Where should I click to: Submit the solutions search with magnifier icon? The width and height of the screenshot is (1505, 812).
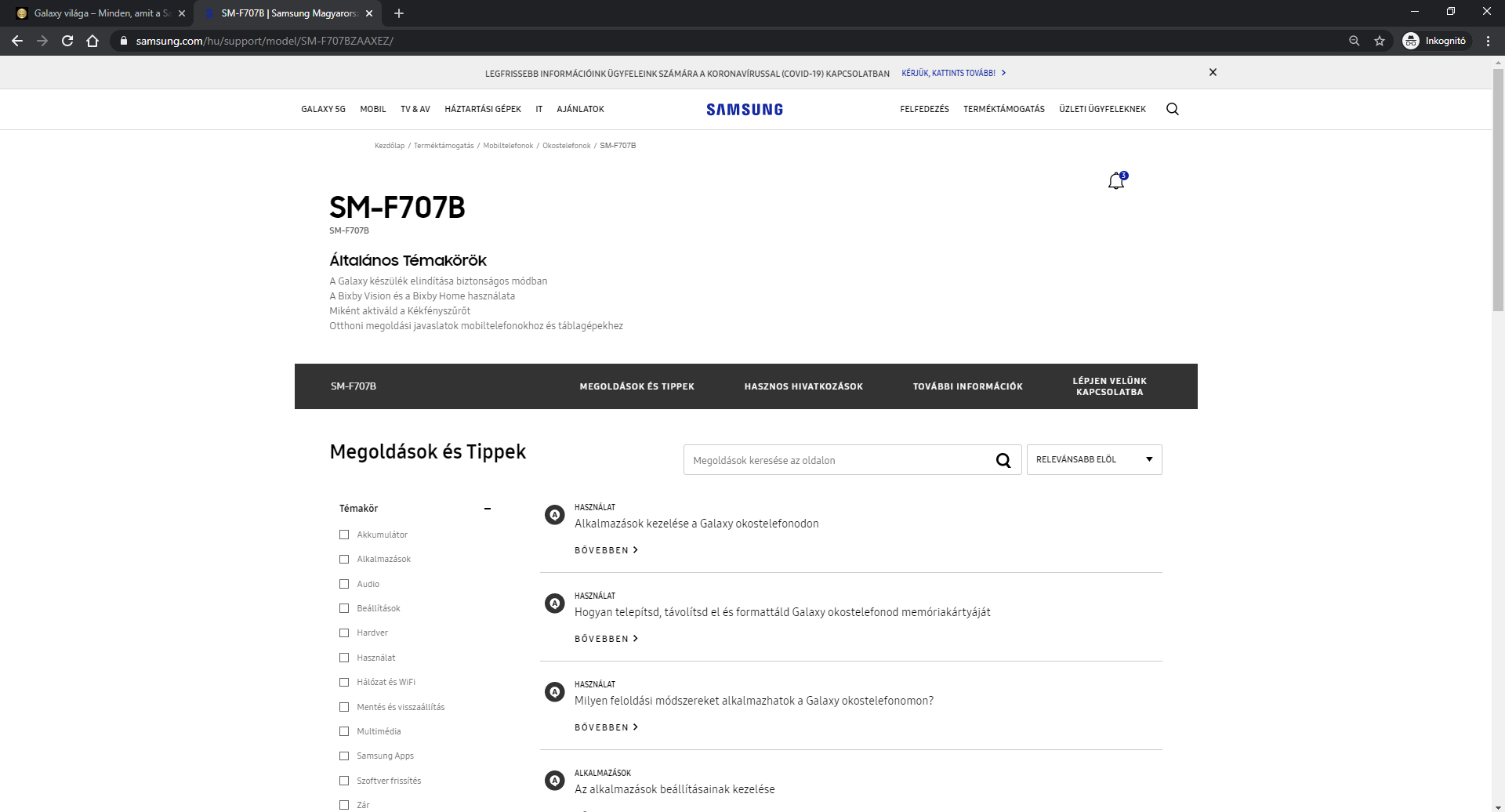coord(1003,460)
